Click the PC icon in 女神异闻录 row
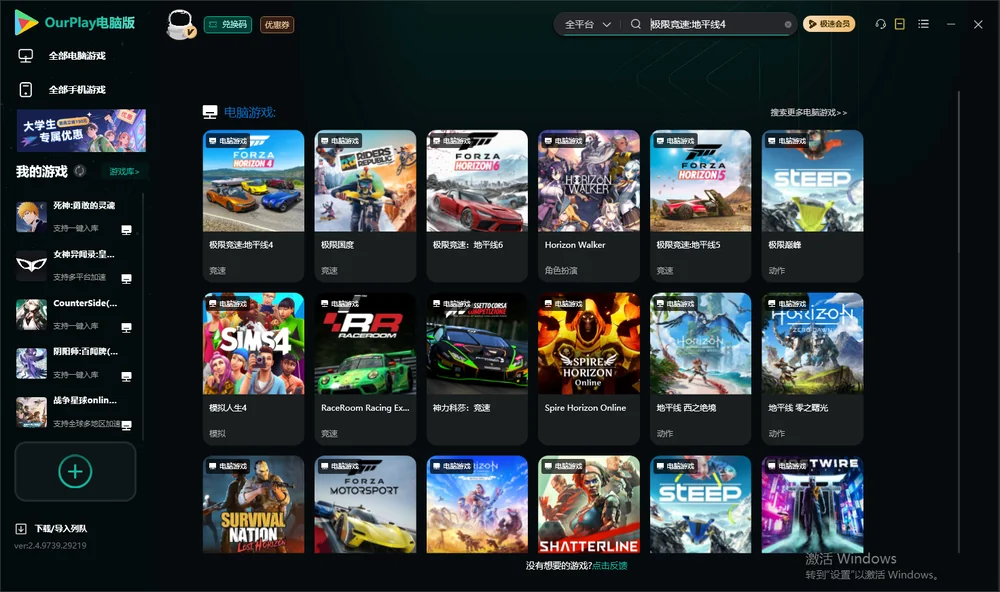Viewport: 1000px width, 592px height. (126, 279)
